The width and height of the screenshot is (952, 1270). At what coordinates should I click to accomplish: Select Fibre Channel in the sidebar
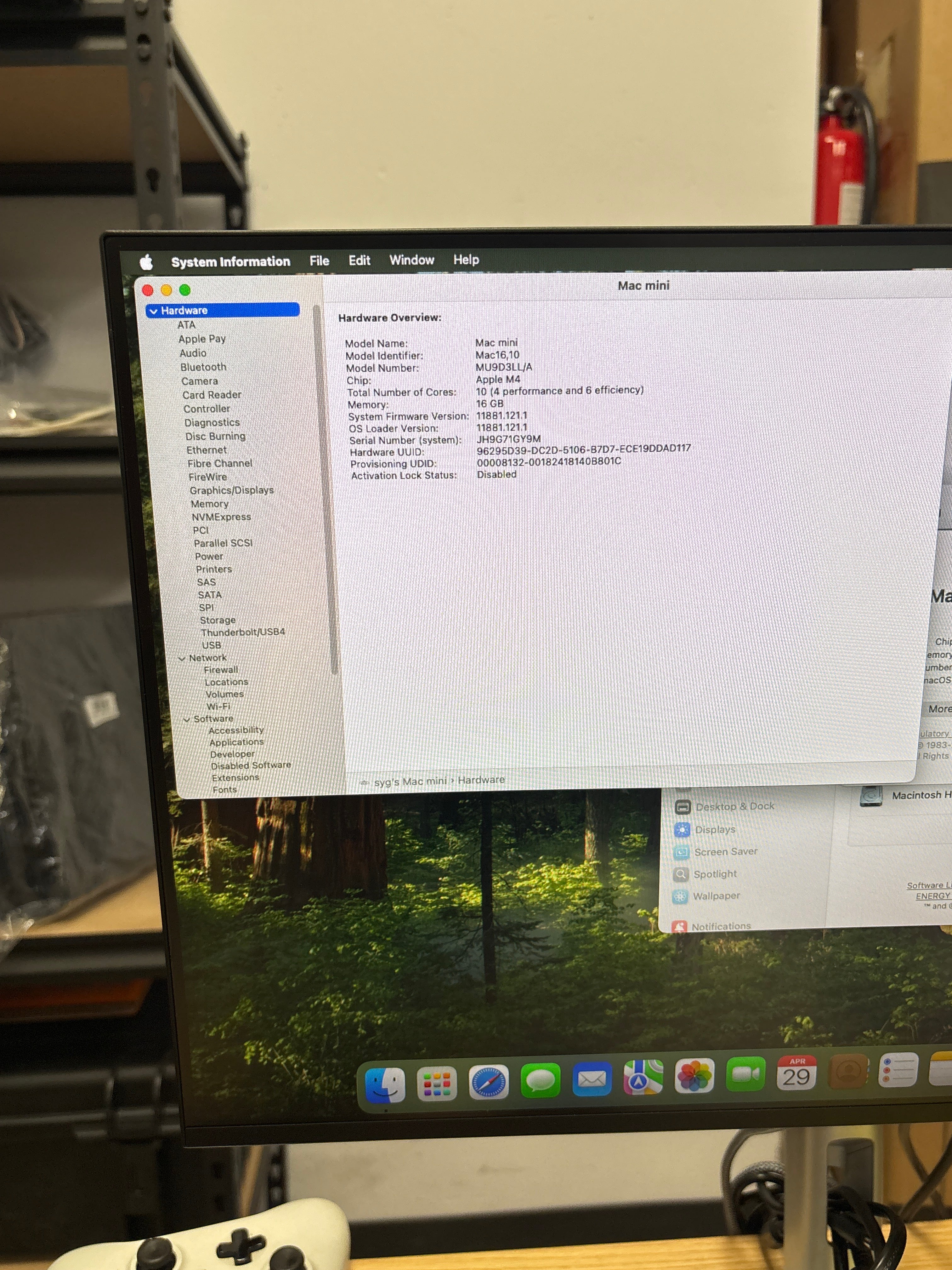pos(220,463)
